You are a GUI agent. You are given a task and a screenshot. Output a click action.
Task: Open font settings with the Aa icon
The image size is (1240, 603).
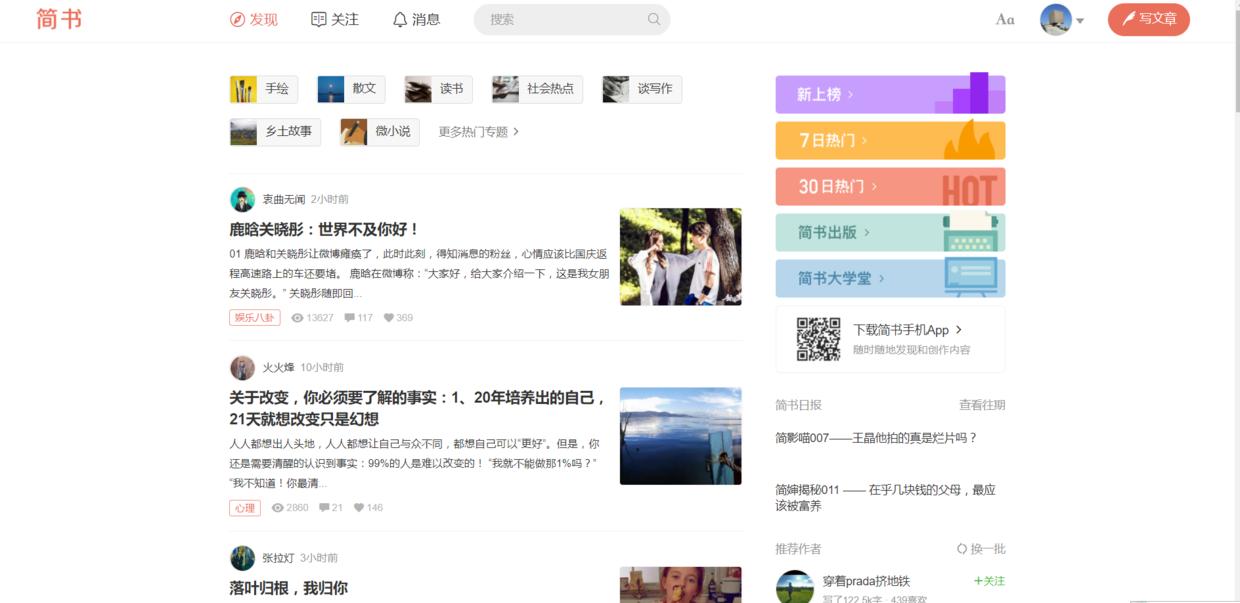(x=1006, y=18)
